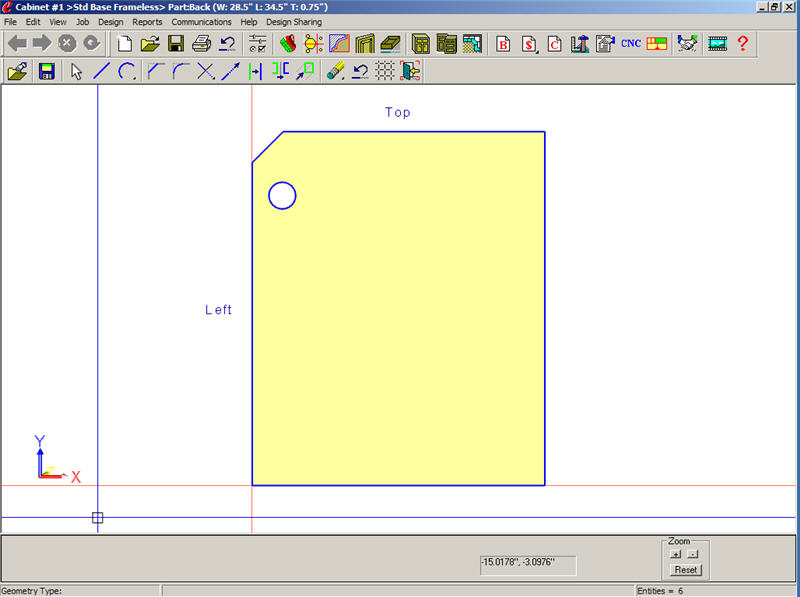Image resolution: width=800 pixels, height=597 pixels.
Task: Click the coordinate readout field
Action: 528,565
